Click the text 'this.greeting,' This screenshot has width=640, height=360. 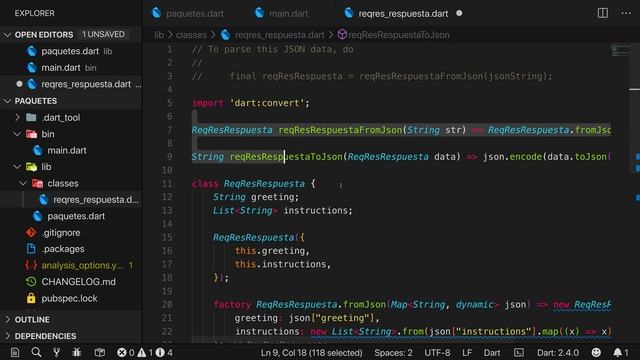point(272,251)
